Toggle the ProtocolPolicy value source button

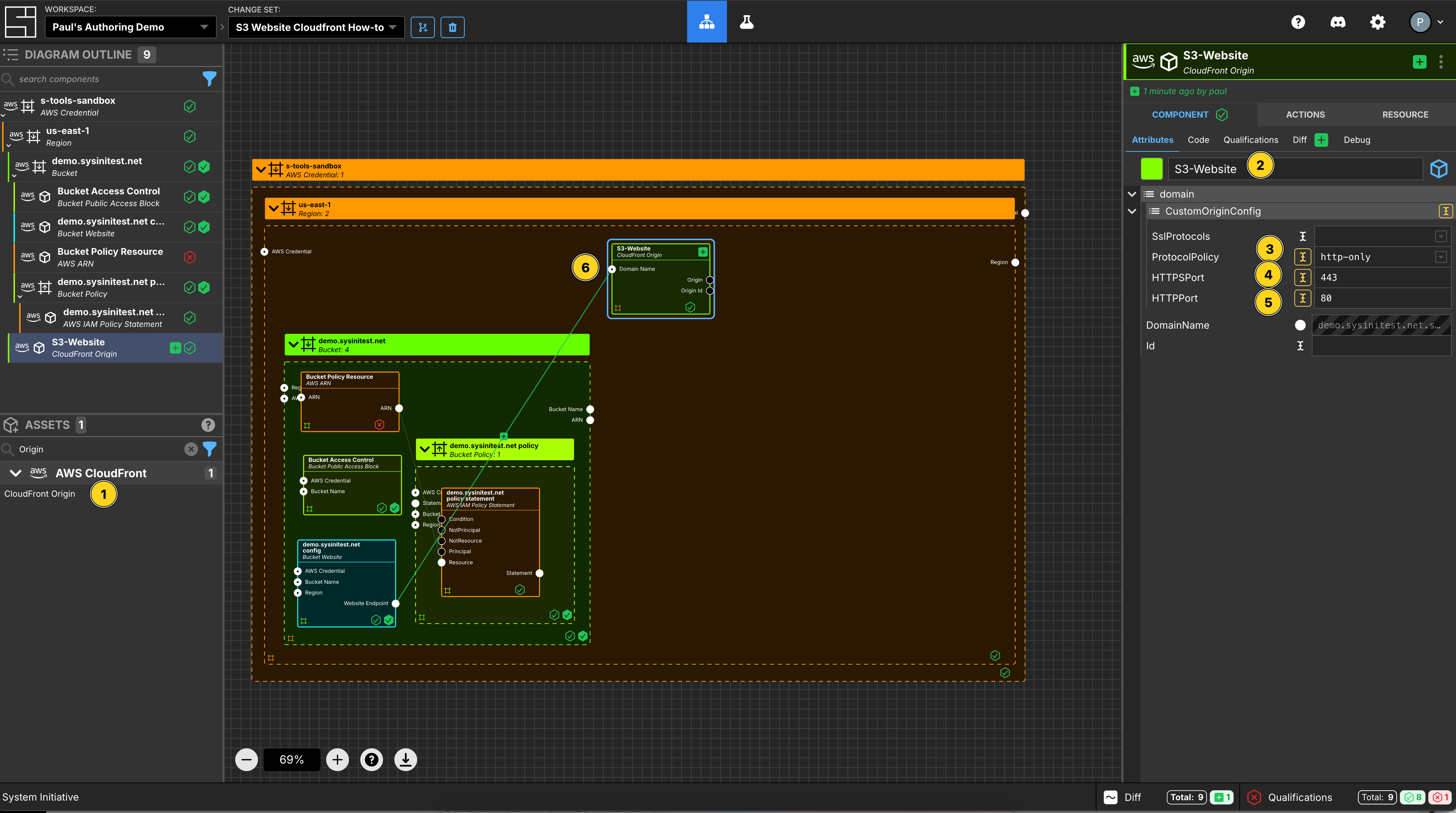coord(1302,257)
